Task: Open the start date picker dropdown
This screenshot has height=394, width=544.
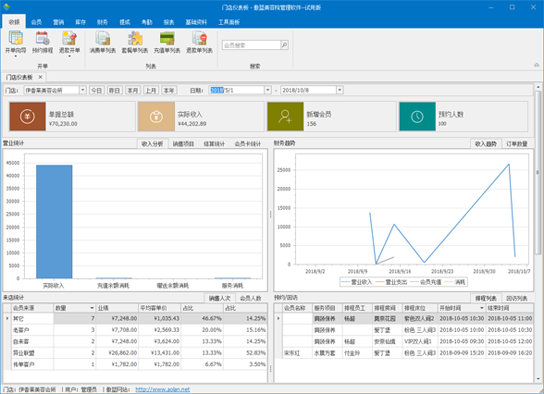Action: [x=268, y=90]
